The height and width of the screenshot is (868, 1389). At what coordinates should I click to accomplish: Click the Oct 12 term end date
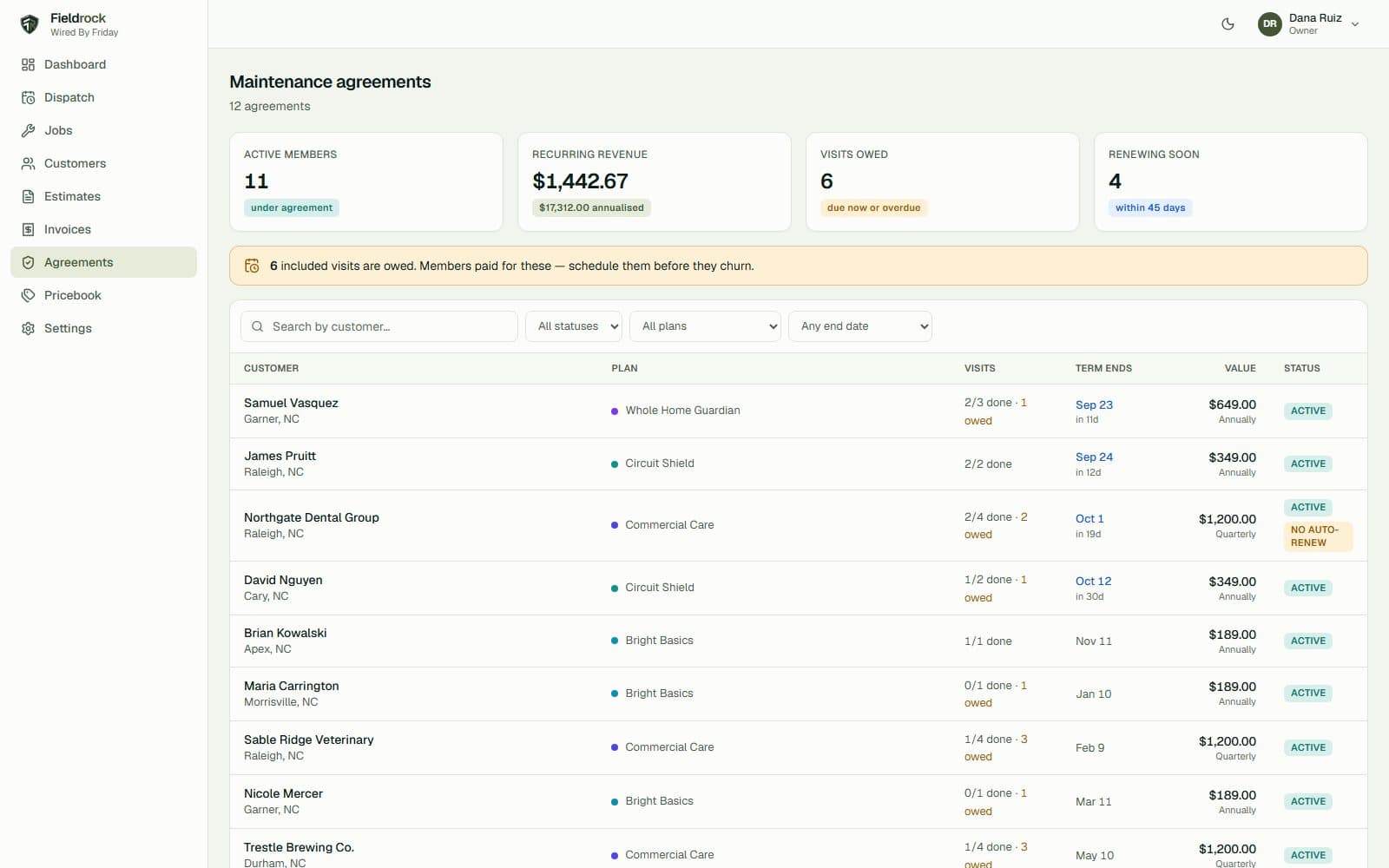pos(1093,581)
